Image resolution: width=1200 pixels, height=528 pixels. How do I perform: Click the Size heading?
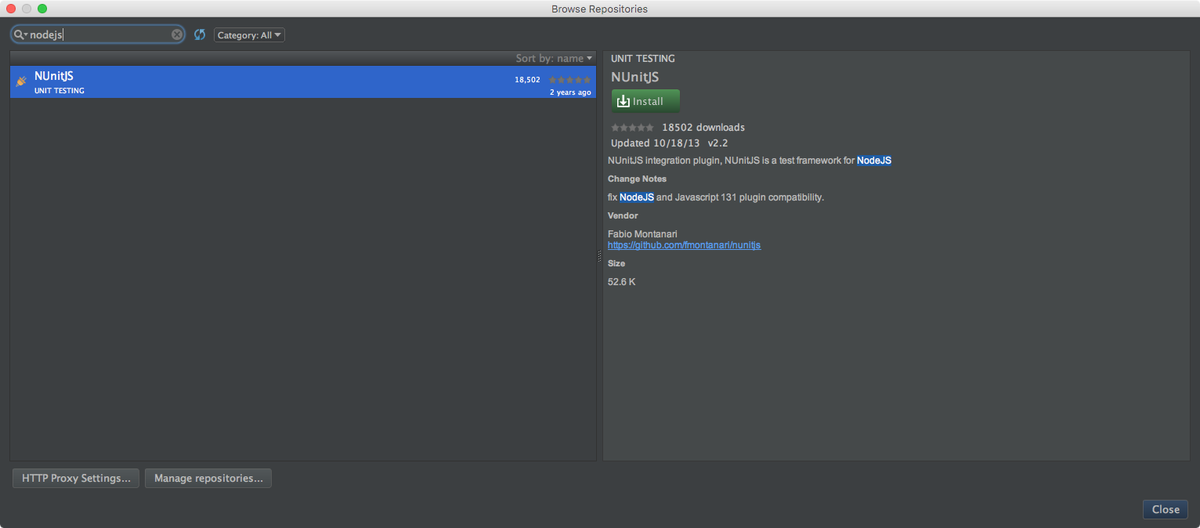click(616, 263)
